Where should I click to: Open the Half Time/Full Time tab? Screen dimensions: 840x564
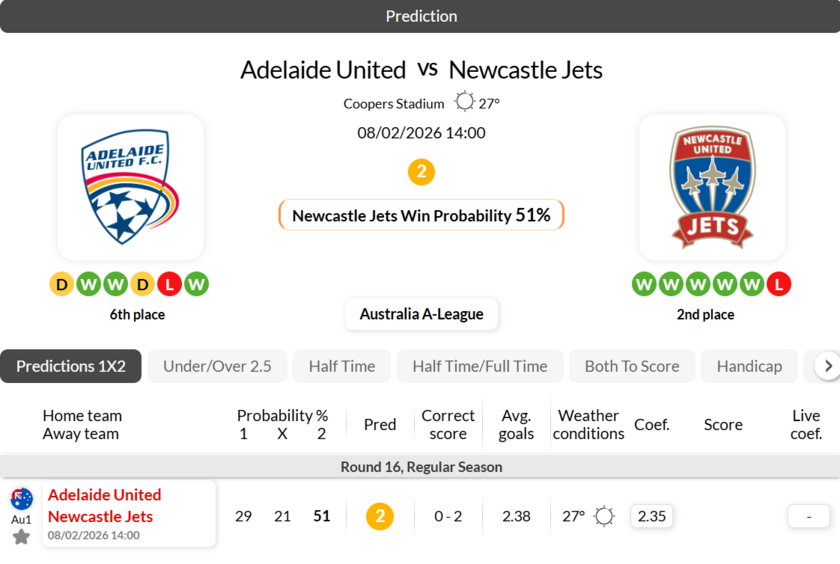(x=480, y=366)
